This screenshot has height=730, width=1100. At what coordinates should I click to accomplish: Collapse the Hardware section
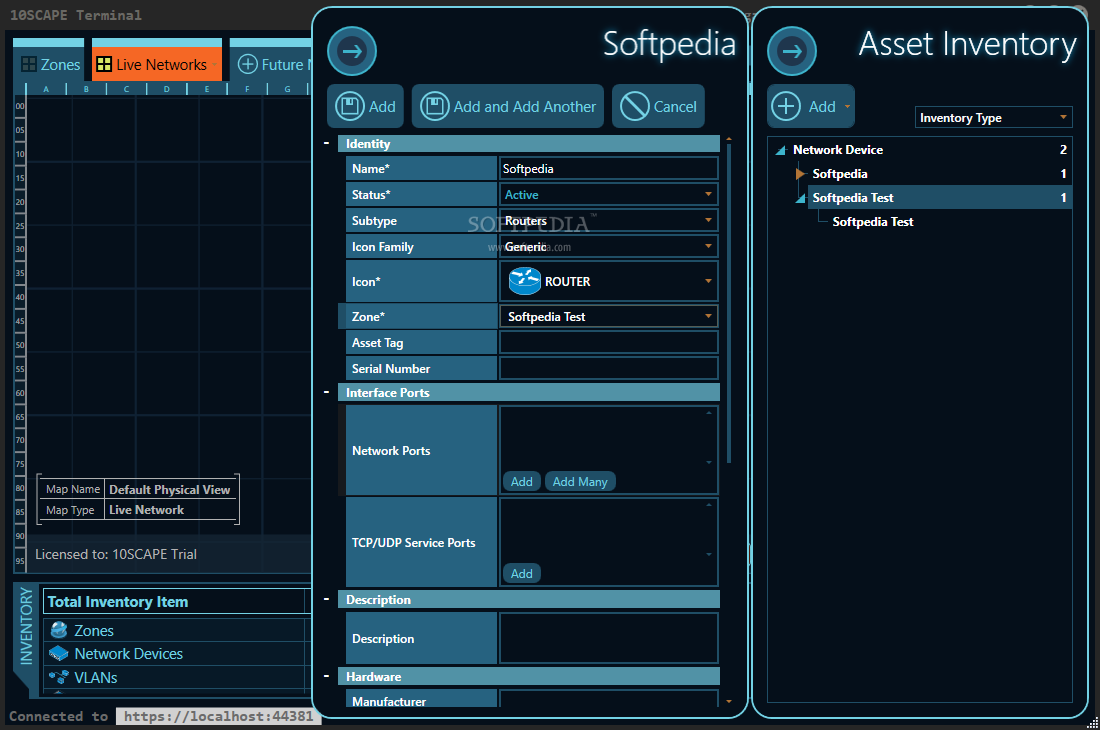326,676
